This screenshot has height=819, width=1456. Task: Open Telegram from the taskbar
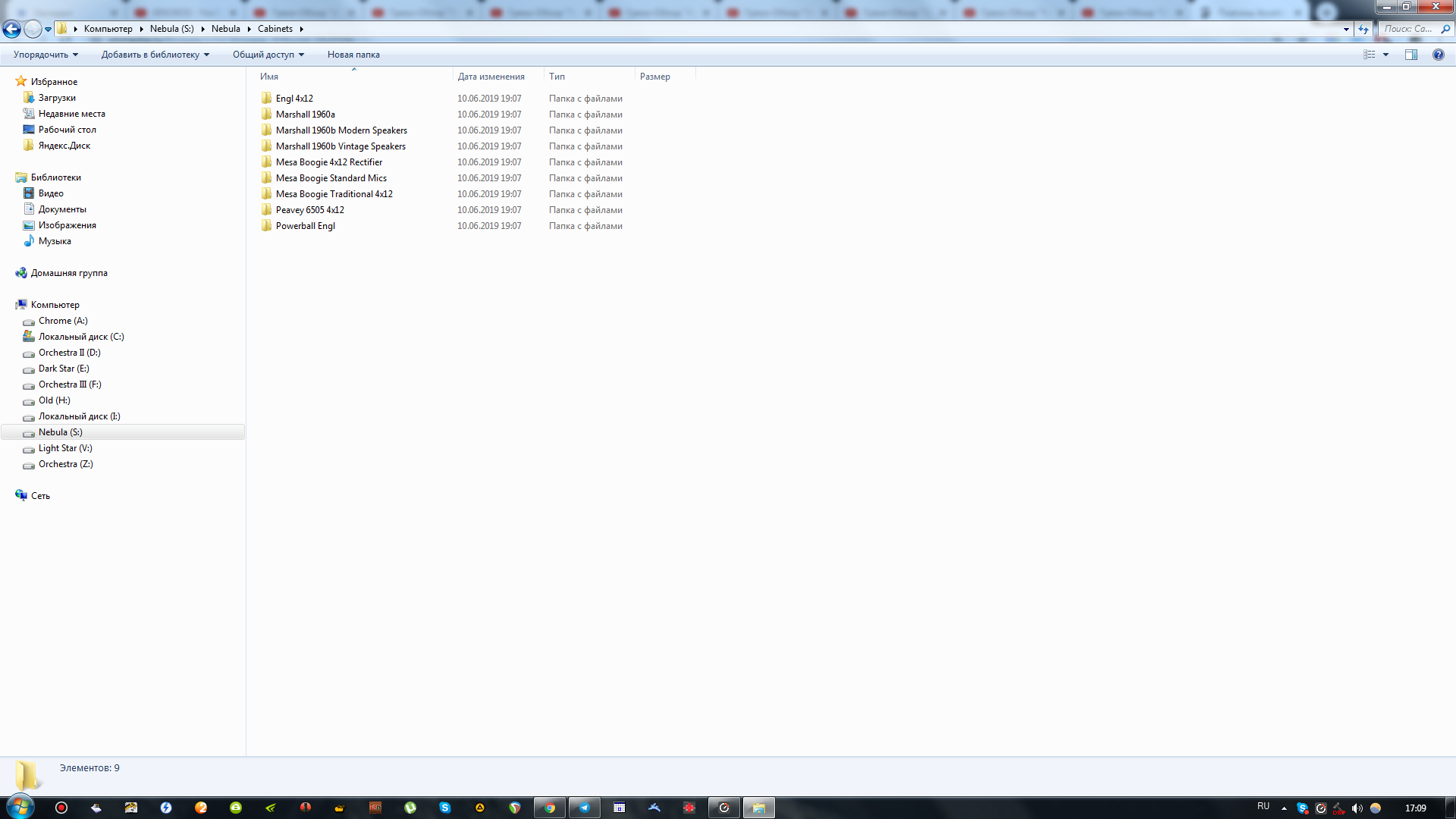(585, 808)
